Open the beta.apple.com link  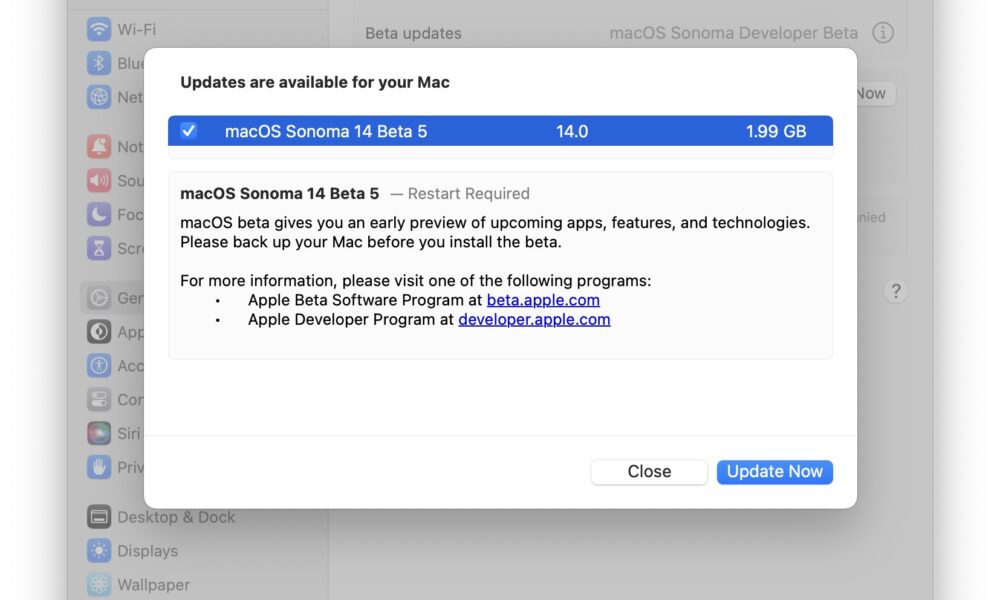(x=543, y=300)
